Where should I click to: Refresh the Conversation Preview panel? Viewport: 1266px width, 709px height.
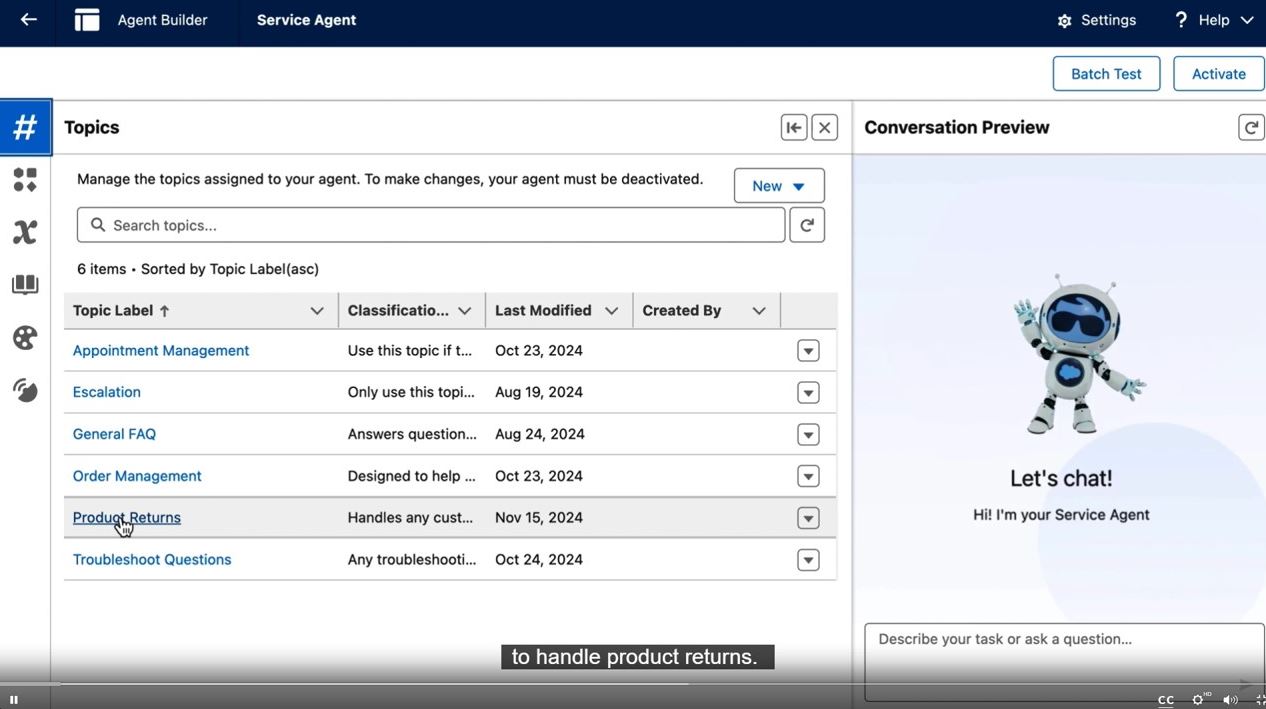[x=1250, y=127]
